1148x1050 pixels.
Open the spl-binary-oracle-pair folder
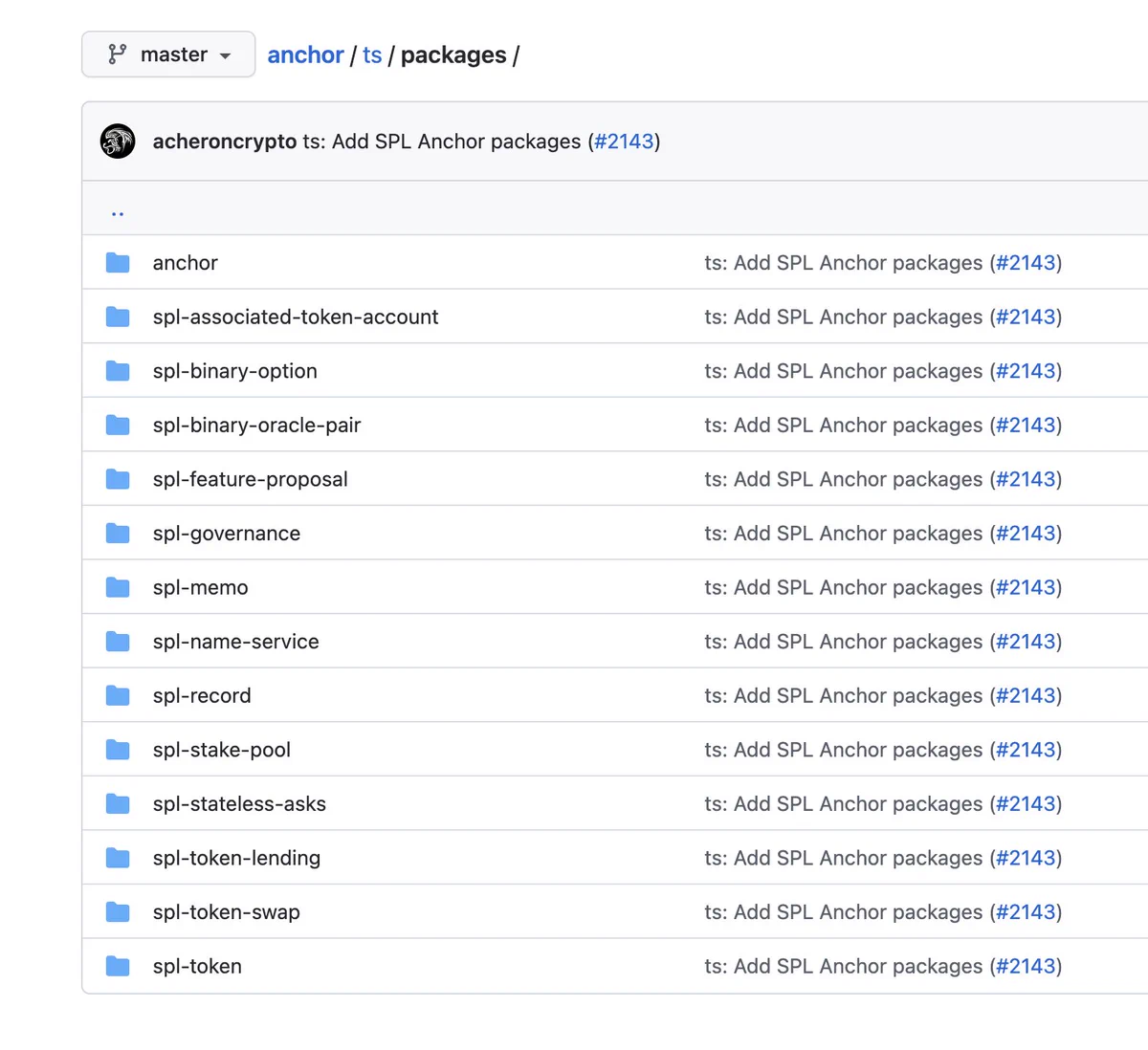(x=256, y=426)
